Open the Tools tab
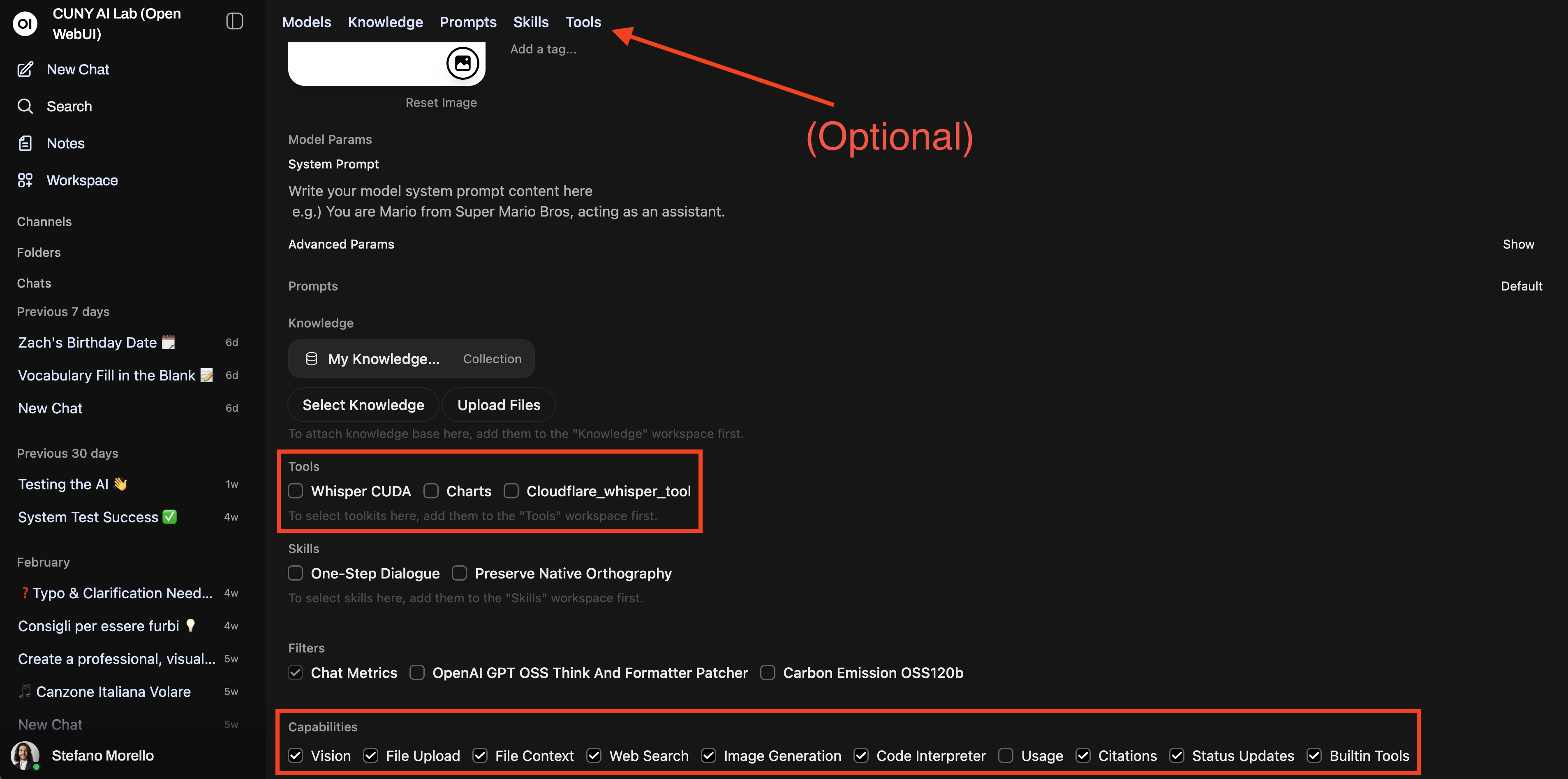 (x=583, y=22)
